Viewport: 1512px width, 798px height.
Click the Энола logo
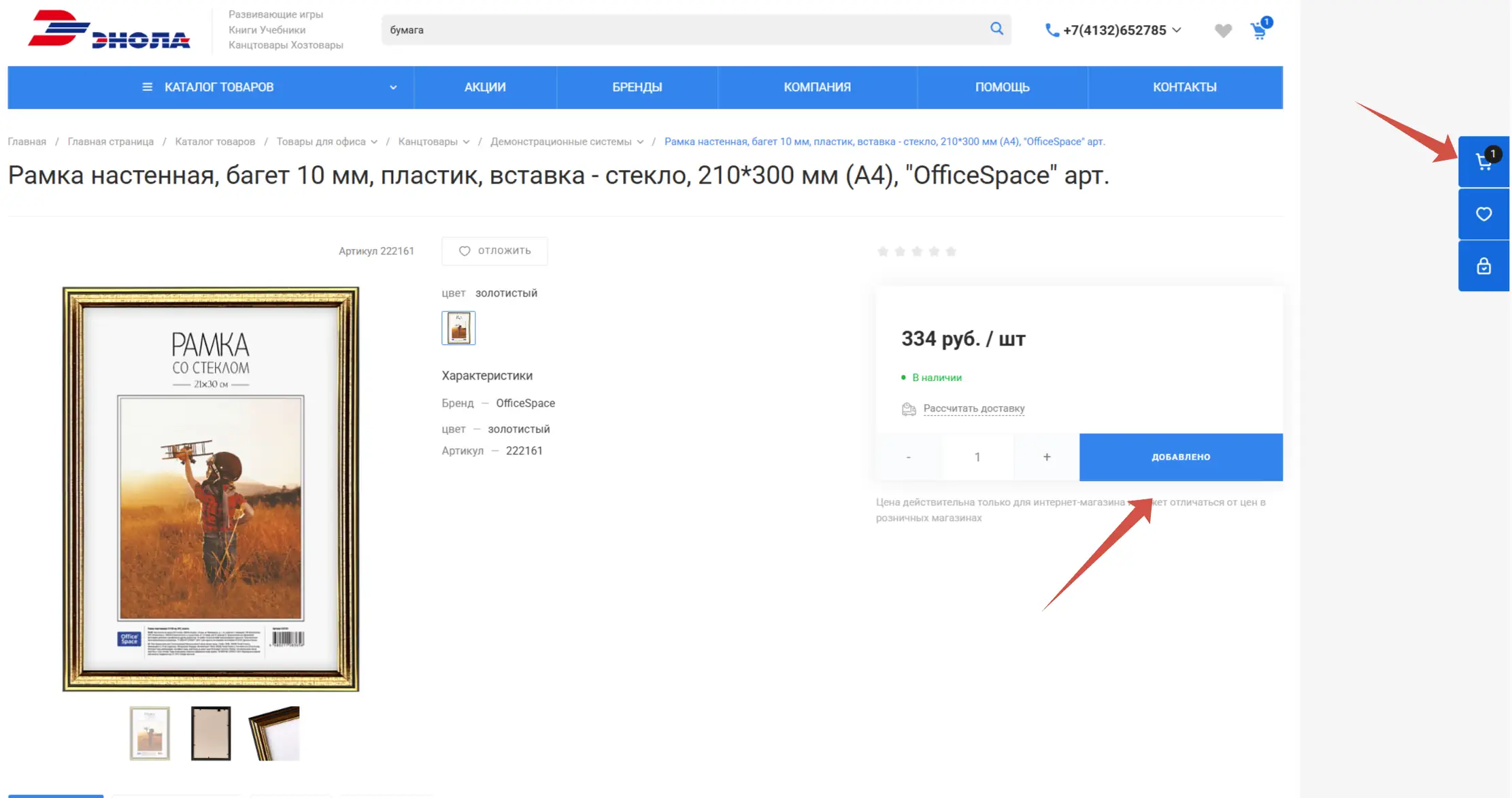[x=109, y=30]
